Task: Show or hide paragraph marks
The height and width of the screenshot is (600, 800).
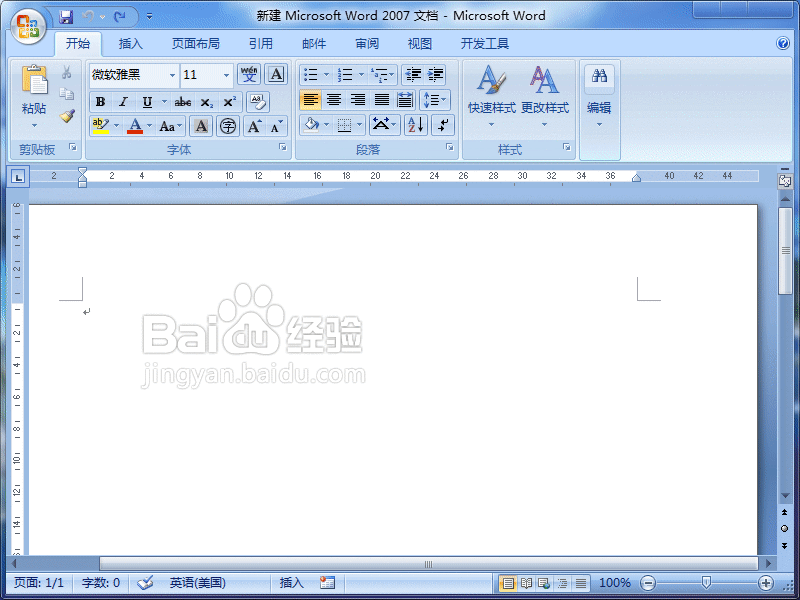Action: click(x=443, y=125)
